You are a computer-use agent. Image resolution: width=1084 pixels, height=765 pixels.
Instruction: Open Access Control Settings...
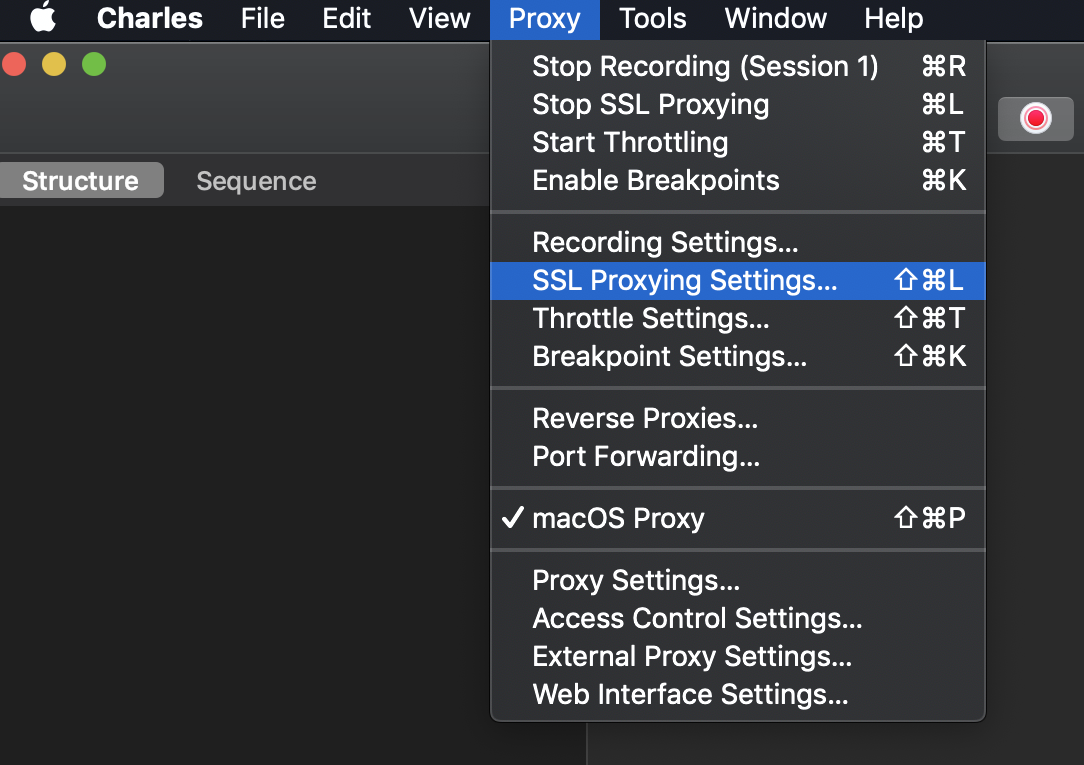(x=738, y=618)
